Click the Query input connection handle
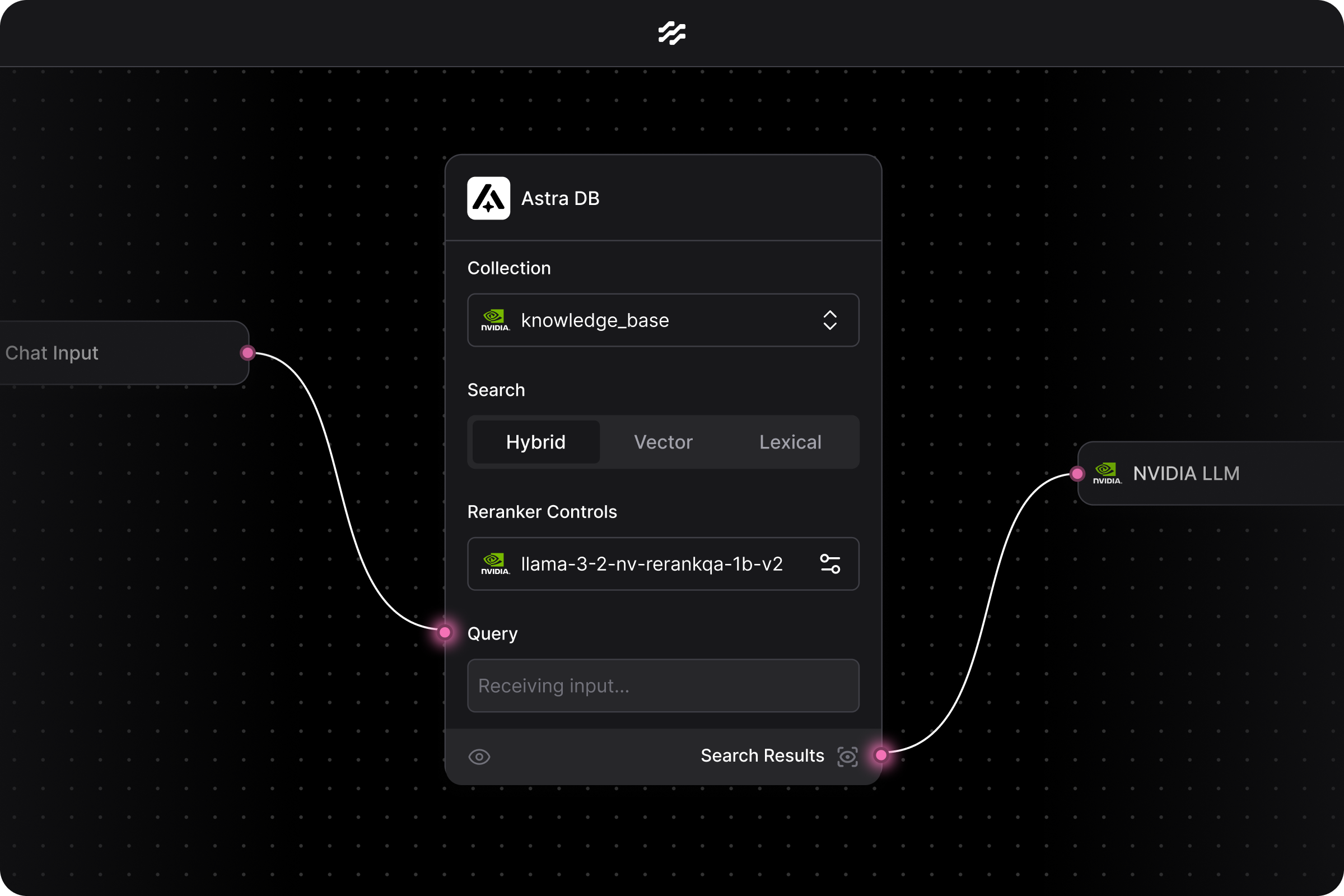The image size is (1344, 896). pos(445,633)
